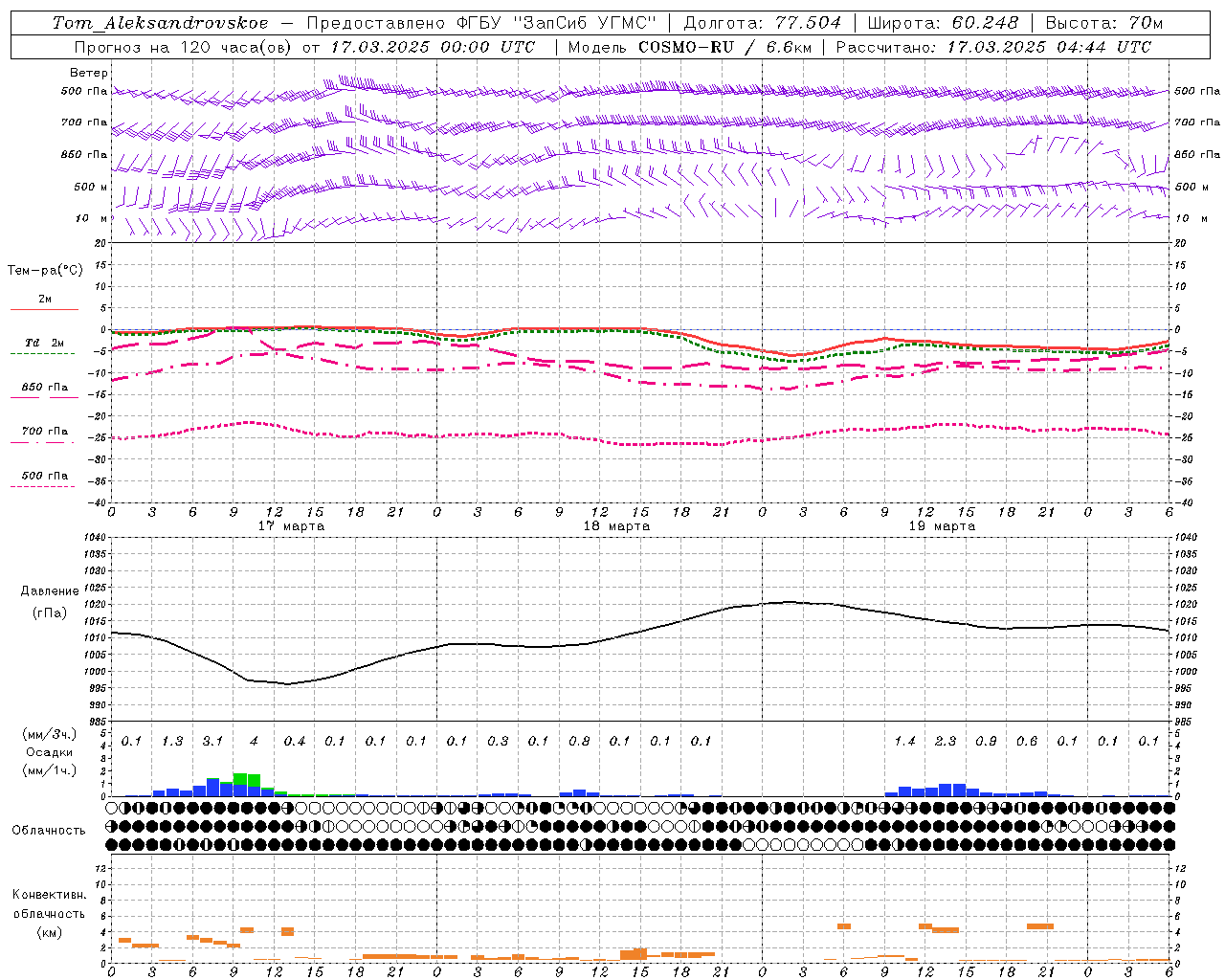Image resolution: width=1225 pixels, height=980 pixels.
Task: Click the Облачность cloud cover label
Action: click(49, 831)
